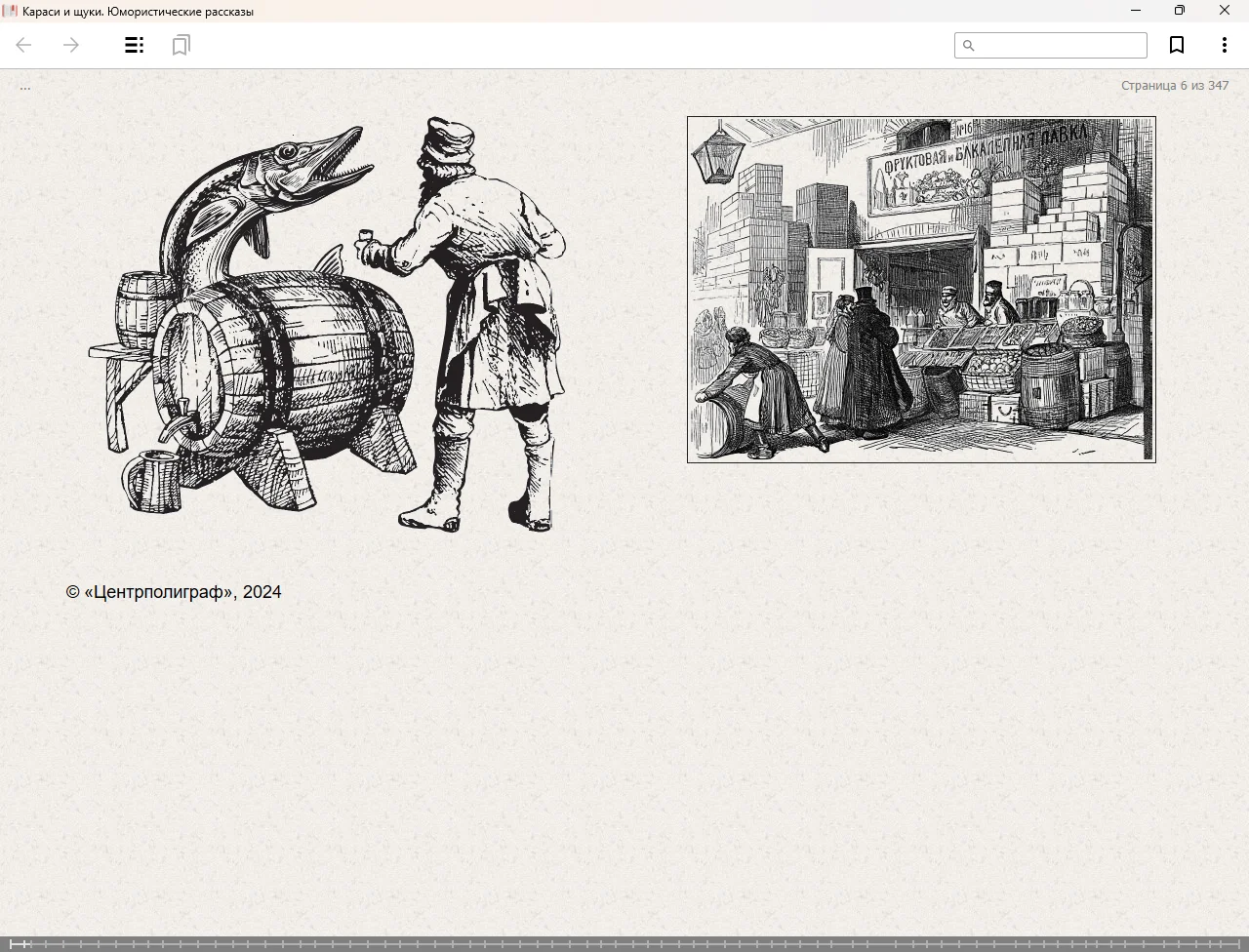Close the e-book reader window

point(1225,11)
